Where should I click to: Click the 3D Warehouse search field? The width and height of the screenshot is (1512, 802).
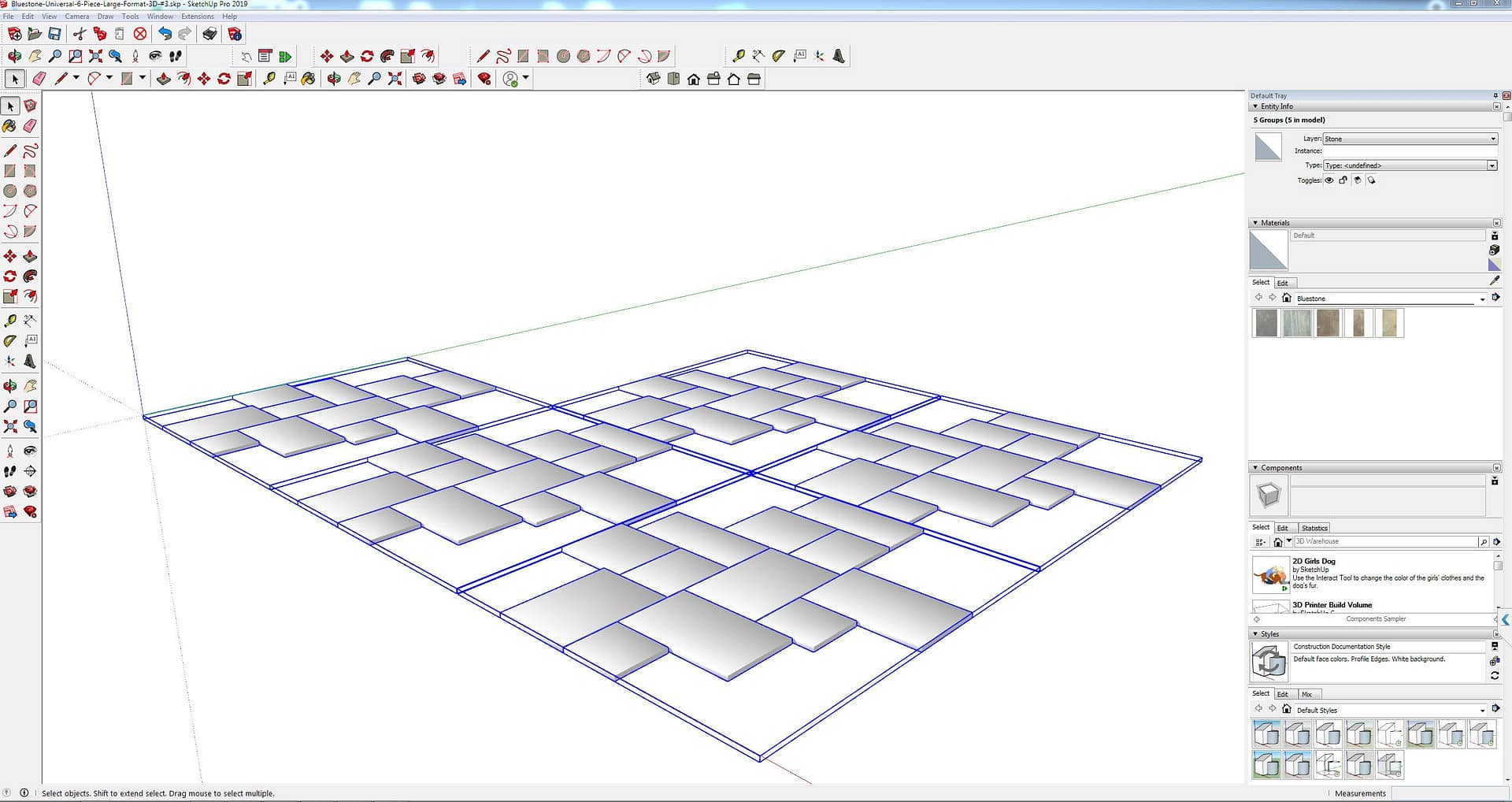tap(1385, 541)
